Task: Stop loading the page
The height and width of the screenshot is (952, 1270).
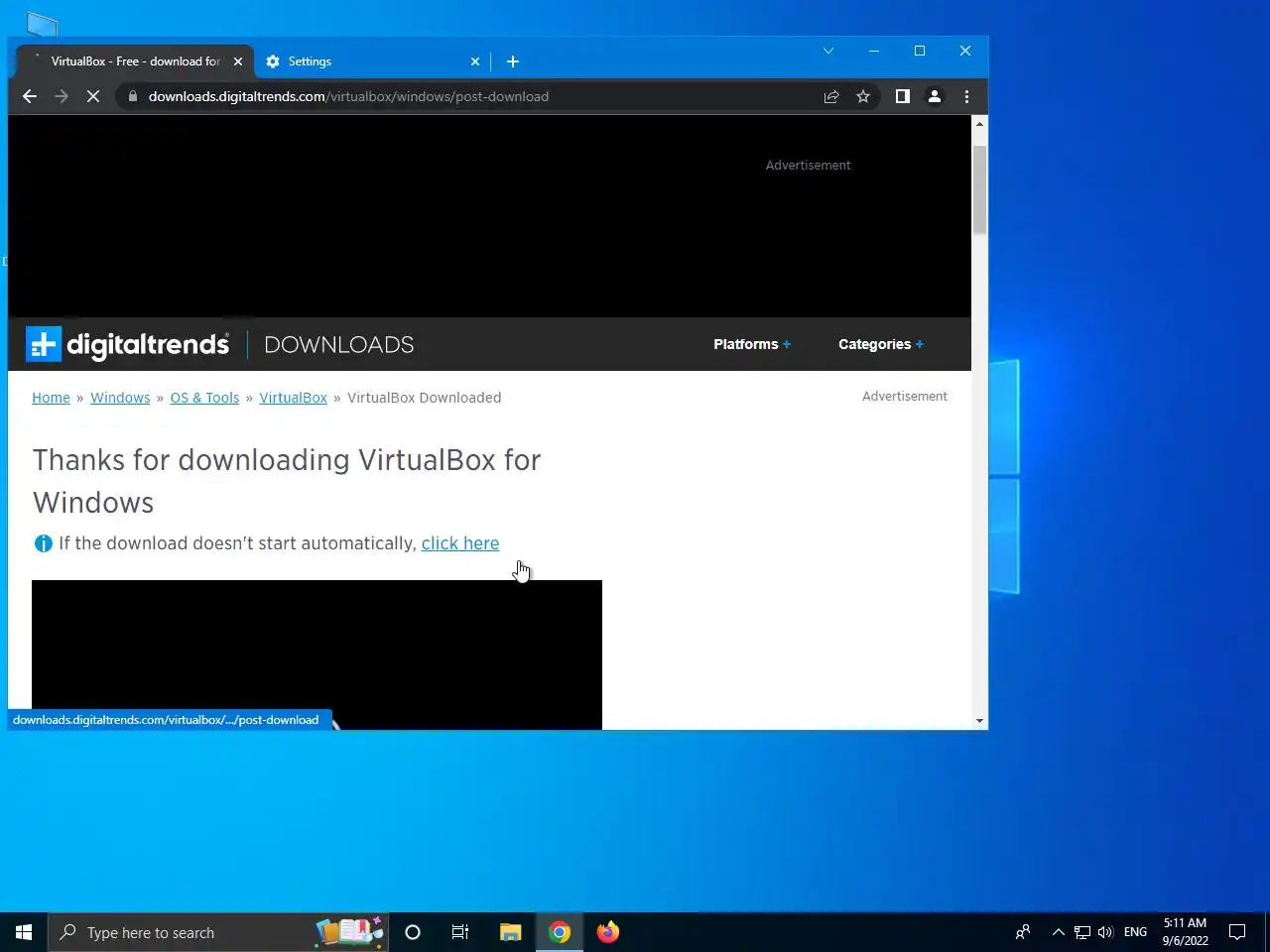Action: click(93, 96)
